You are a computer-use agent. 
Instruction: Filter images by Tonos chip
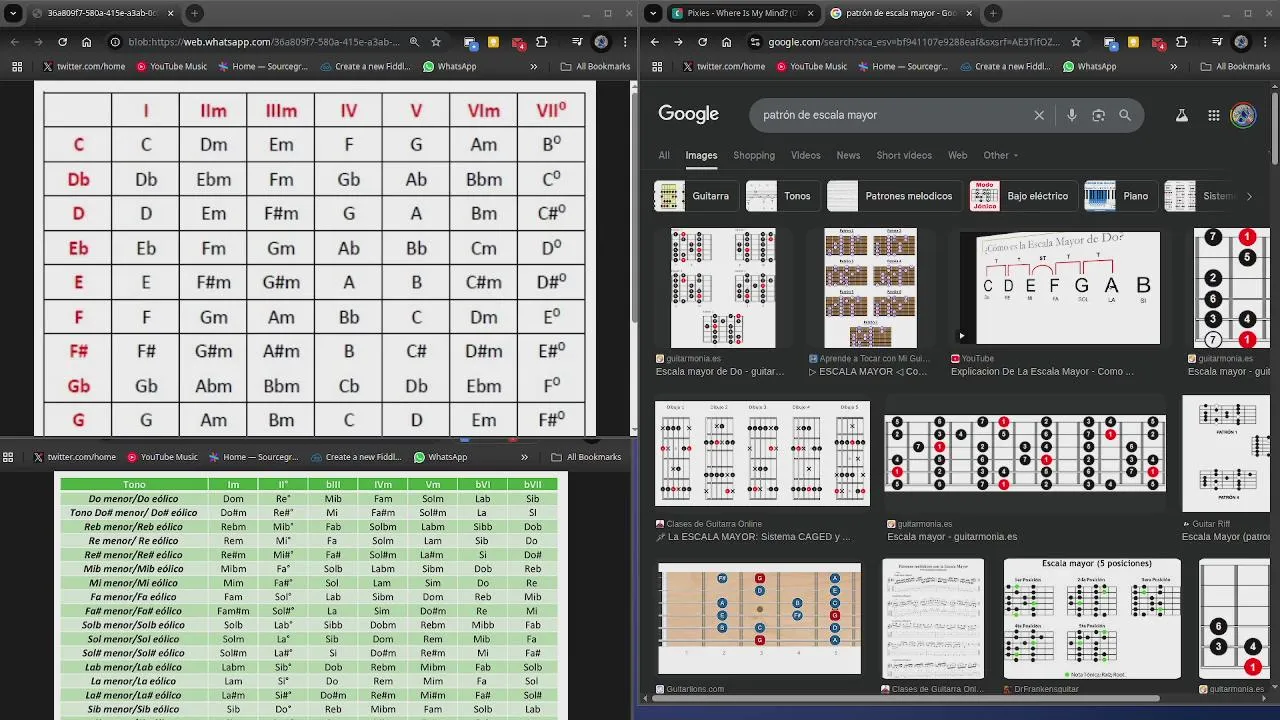tap(782, 196)
